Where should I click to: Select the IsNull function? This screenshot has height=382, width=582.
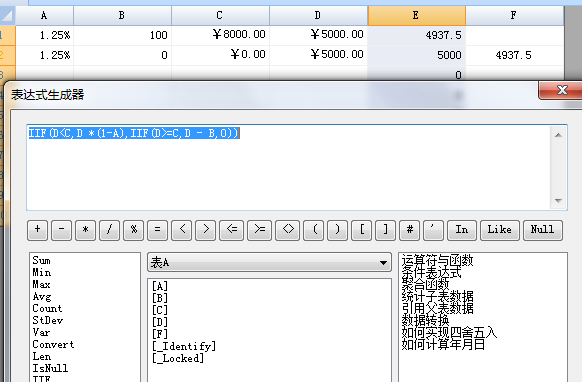(x=50, y=368)
